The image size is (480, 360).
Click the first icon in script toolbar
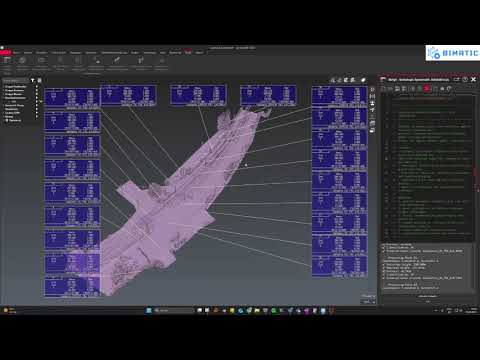click(x=384, y=89)
